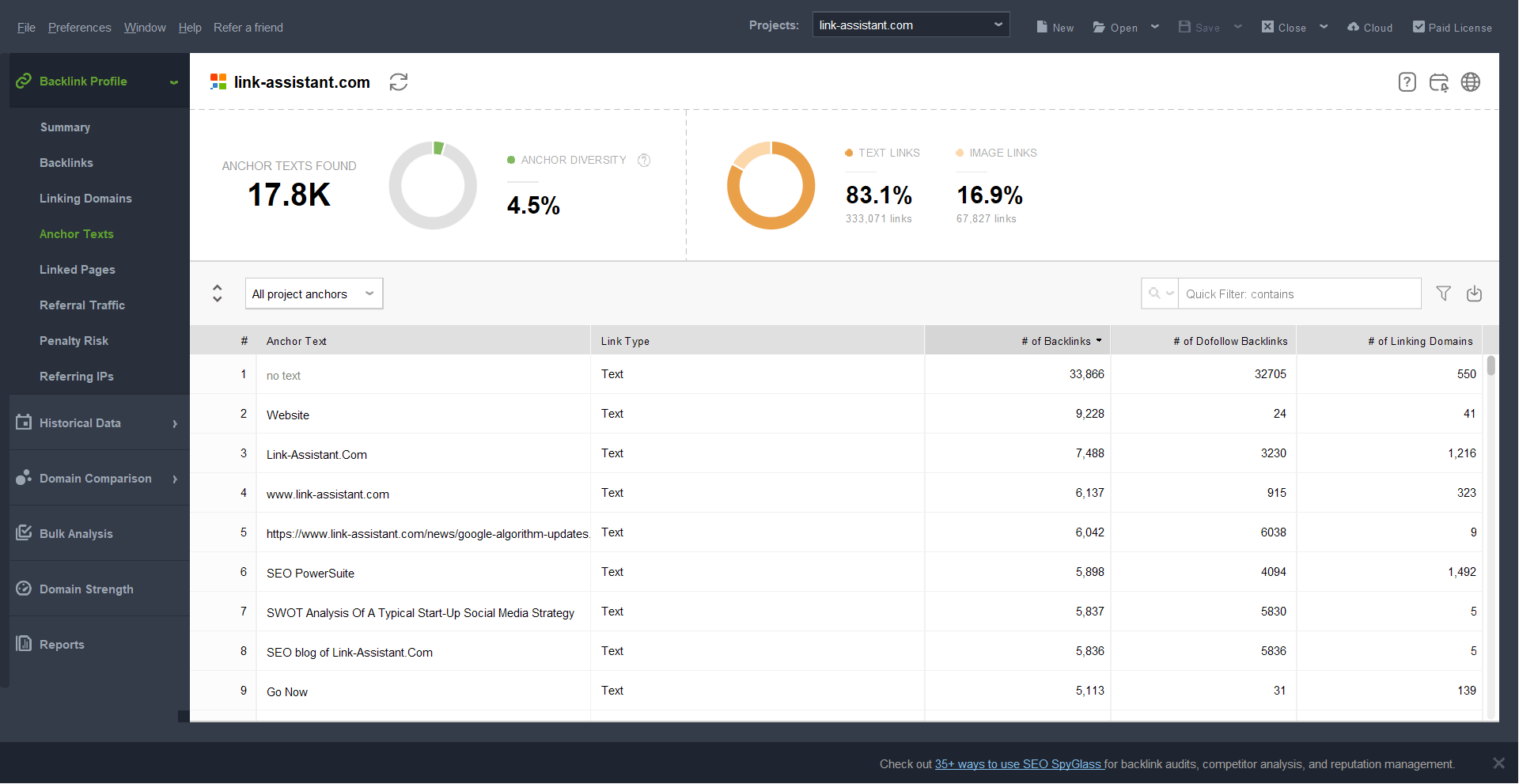Open the Projects dropdown
1519x784 pixels.
(911, 25)
